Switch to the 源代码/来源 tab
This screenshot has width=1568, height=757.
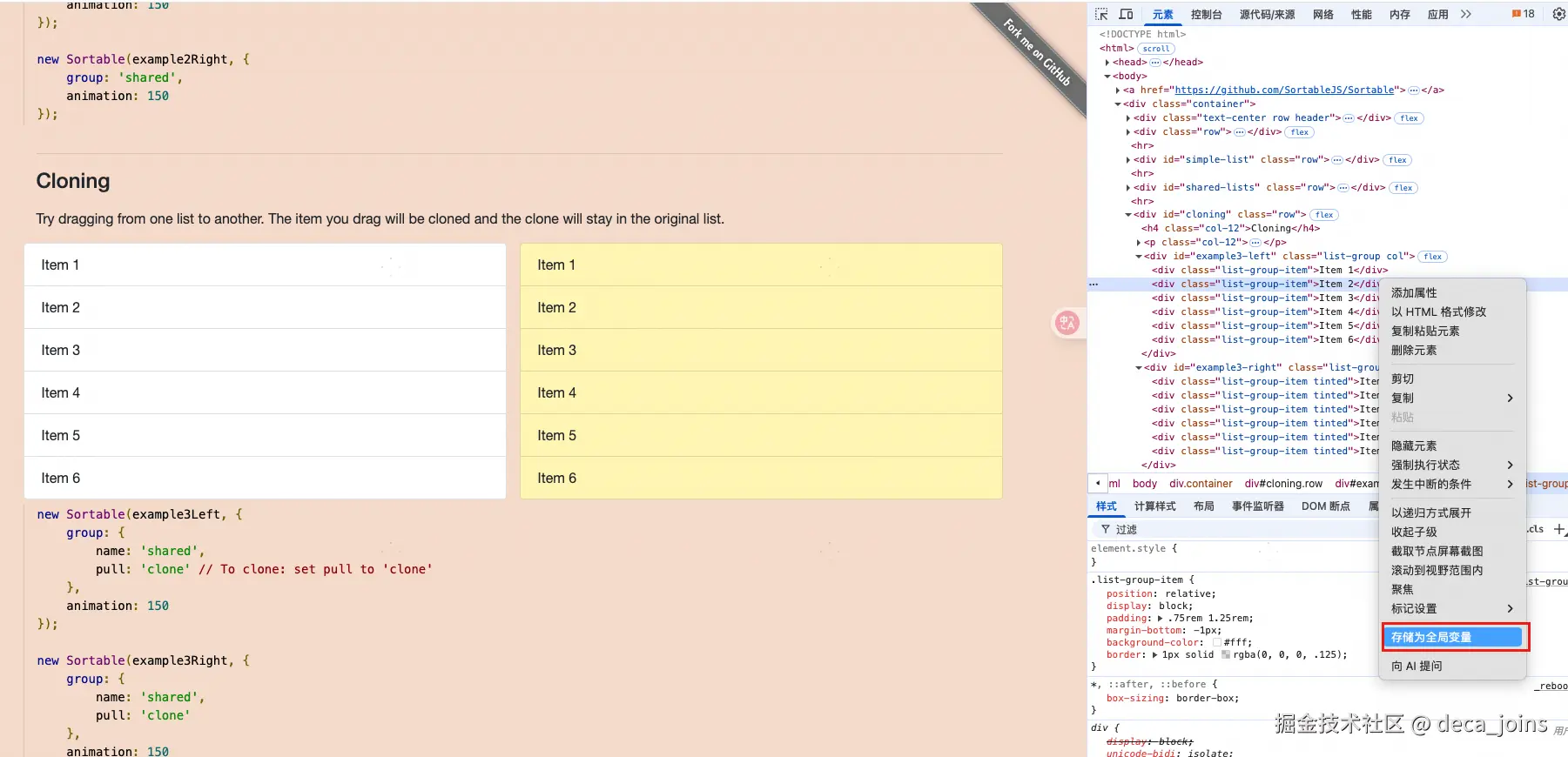coord(1267,14)
